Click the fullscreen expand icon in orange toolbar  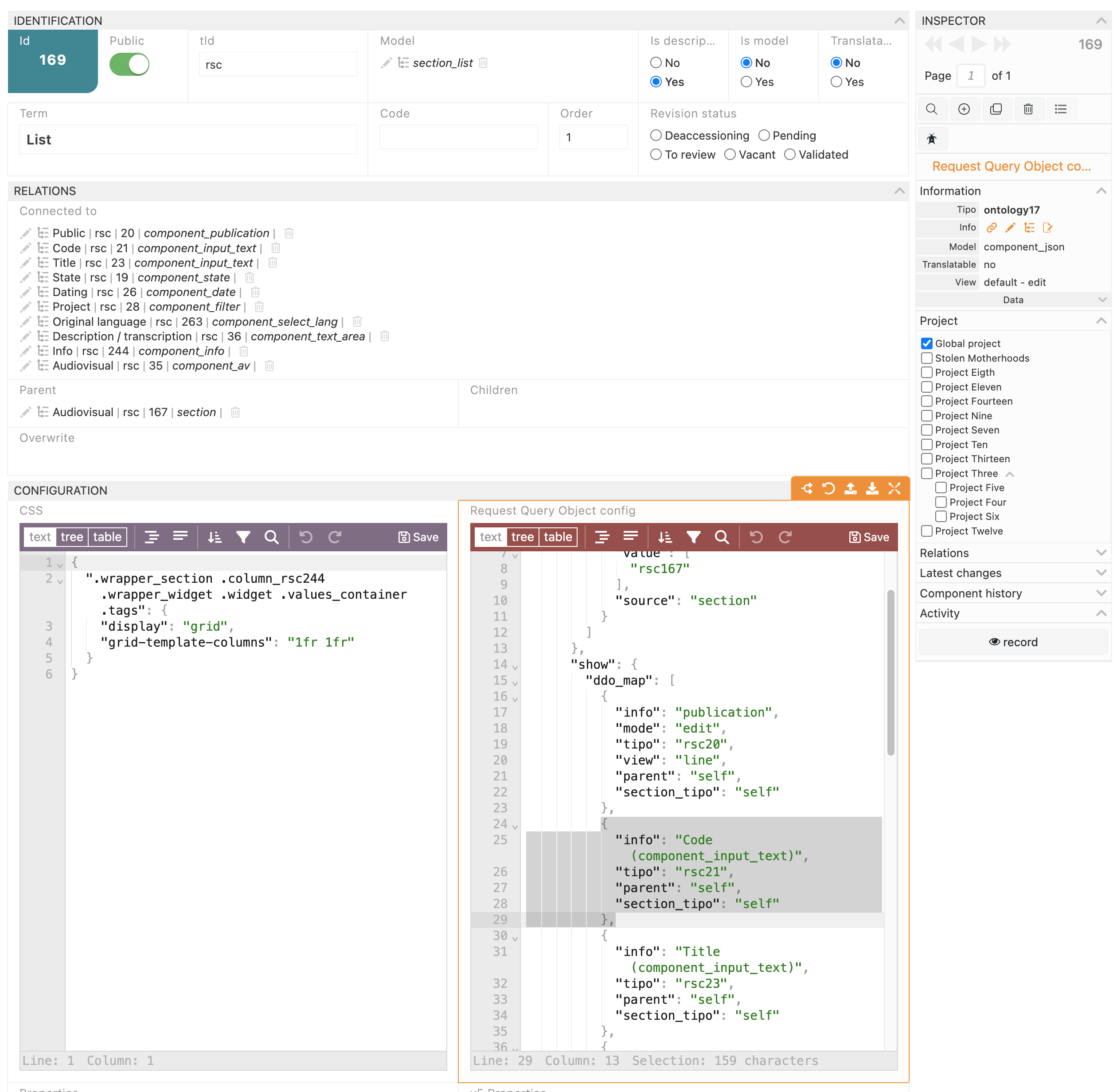(x=894, y=488)
